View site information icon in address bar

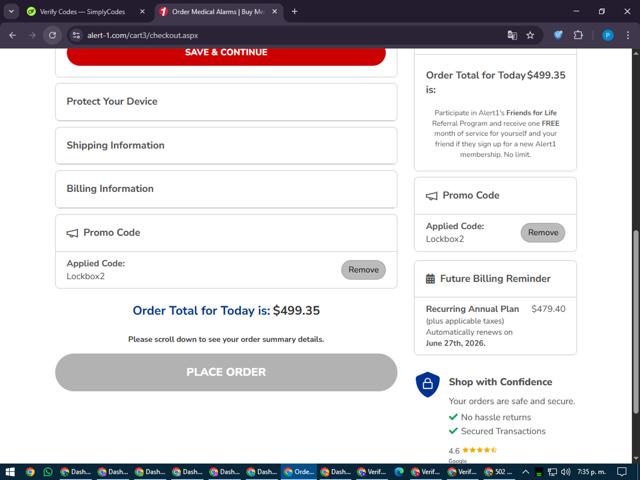tap(76, 35)
